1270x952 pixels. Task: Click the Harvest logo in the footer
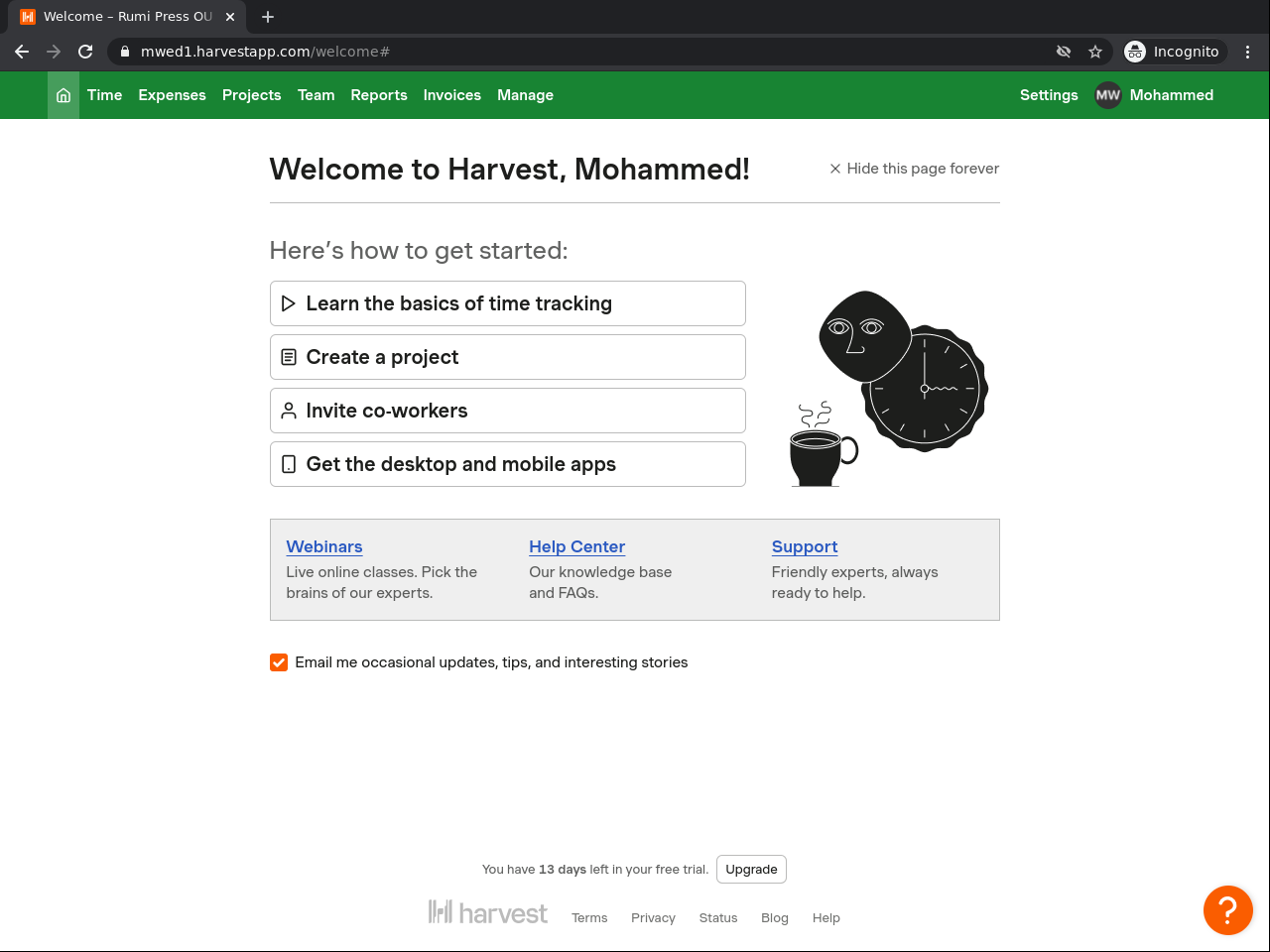pos(487,912)
